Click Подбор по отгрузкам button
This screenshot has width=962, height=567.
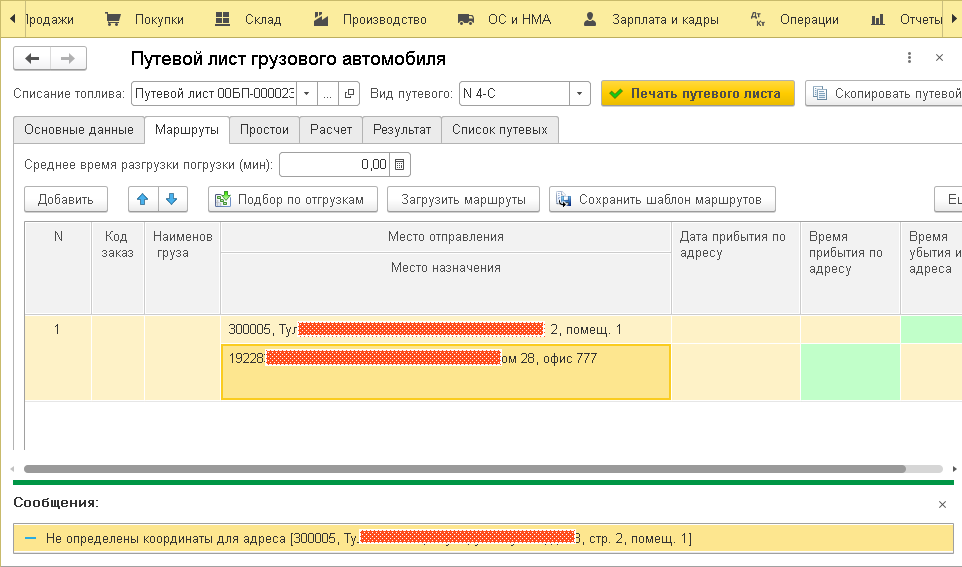click(293, 199)
